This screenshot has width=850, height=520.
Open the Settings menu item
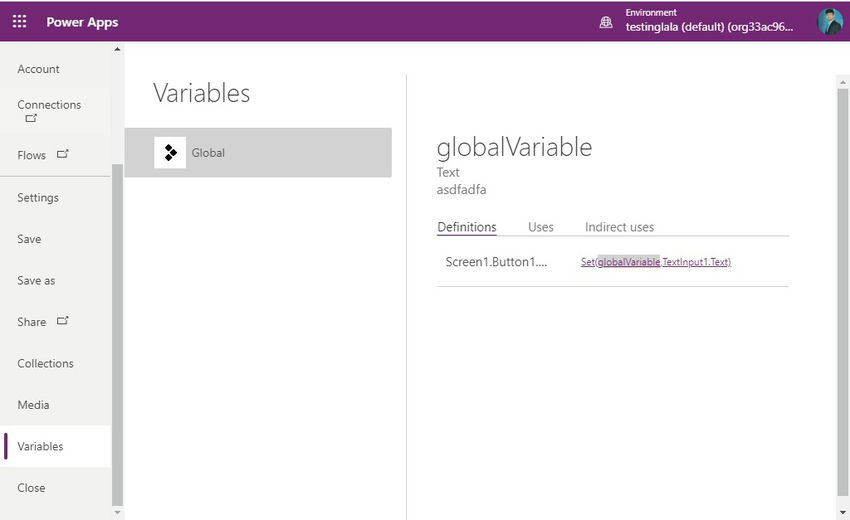(37, 197)
